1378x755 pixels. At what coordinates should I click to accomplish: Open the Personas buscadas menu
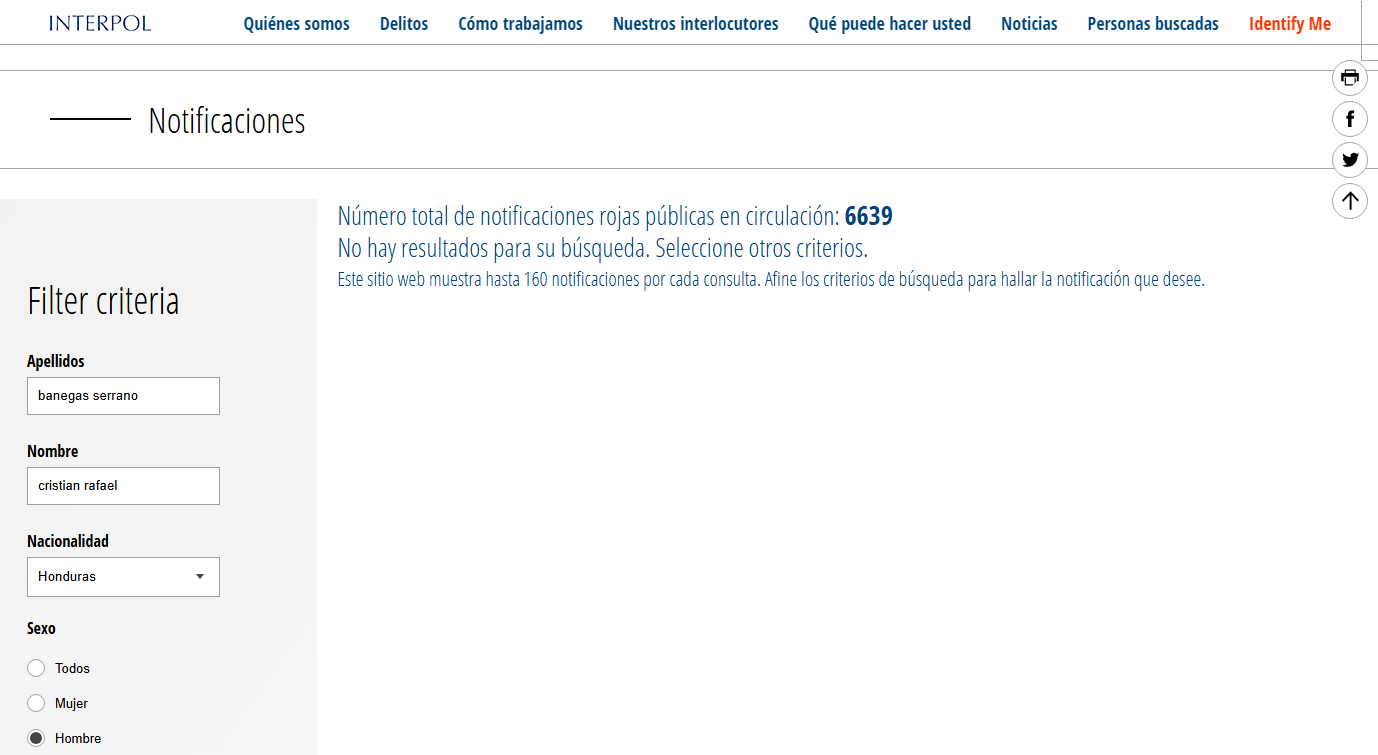click(x=1153, y=24)
